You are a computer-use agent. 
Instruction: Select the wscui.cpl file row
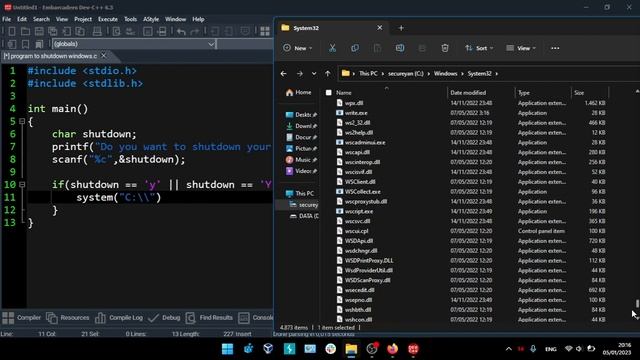(x=470, y=231)
